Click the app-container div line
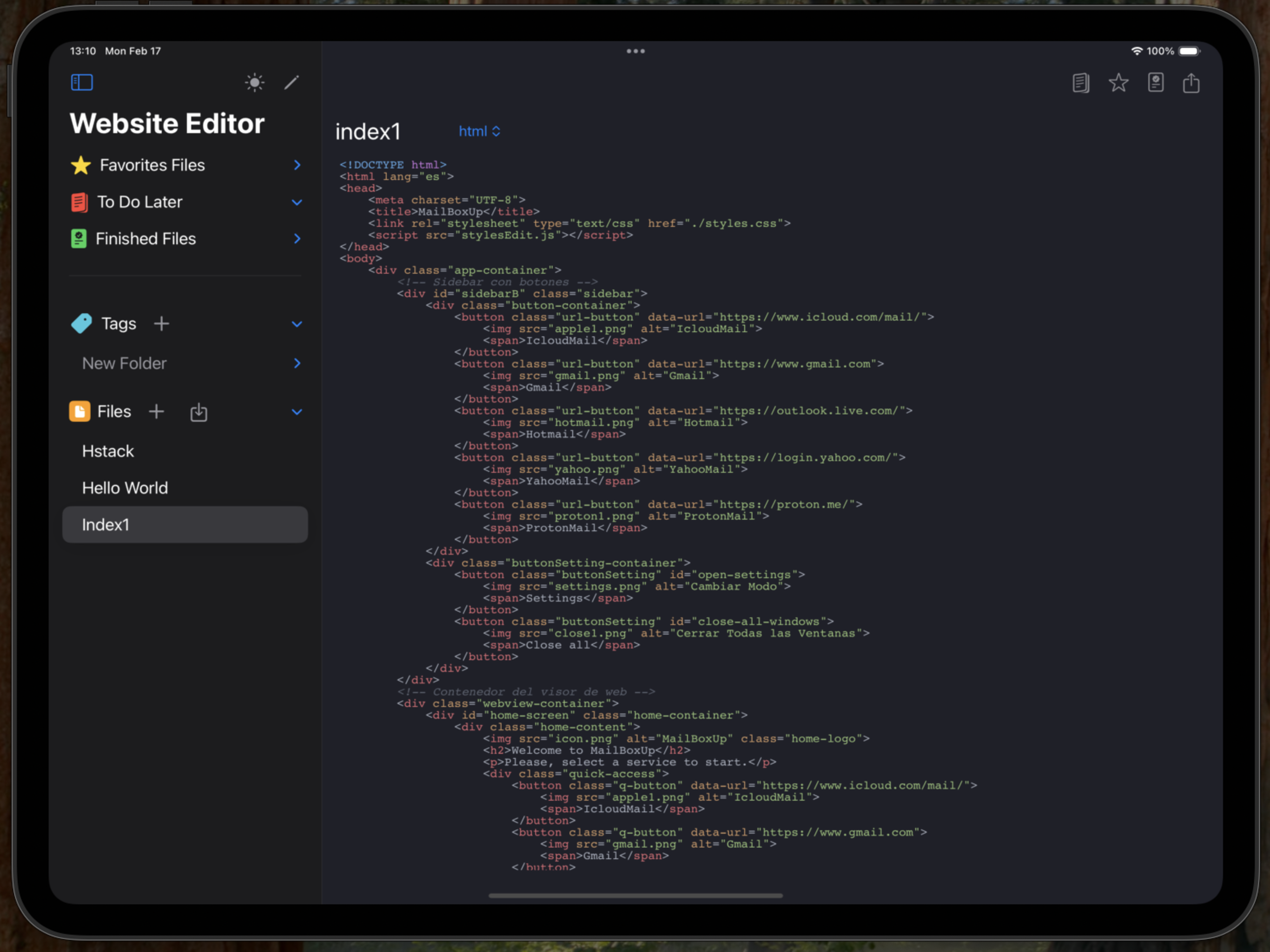 [464, 271]
